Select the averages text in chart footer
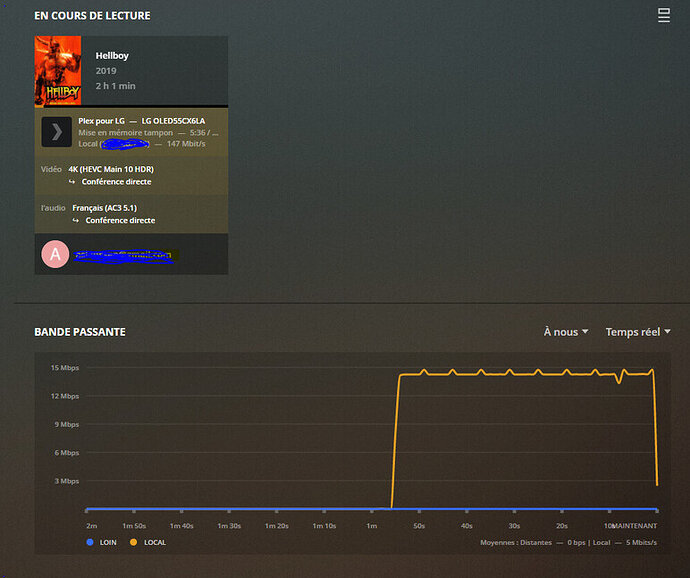 tap(569, 542)
